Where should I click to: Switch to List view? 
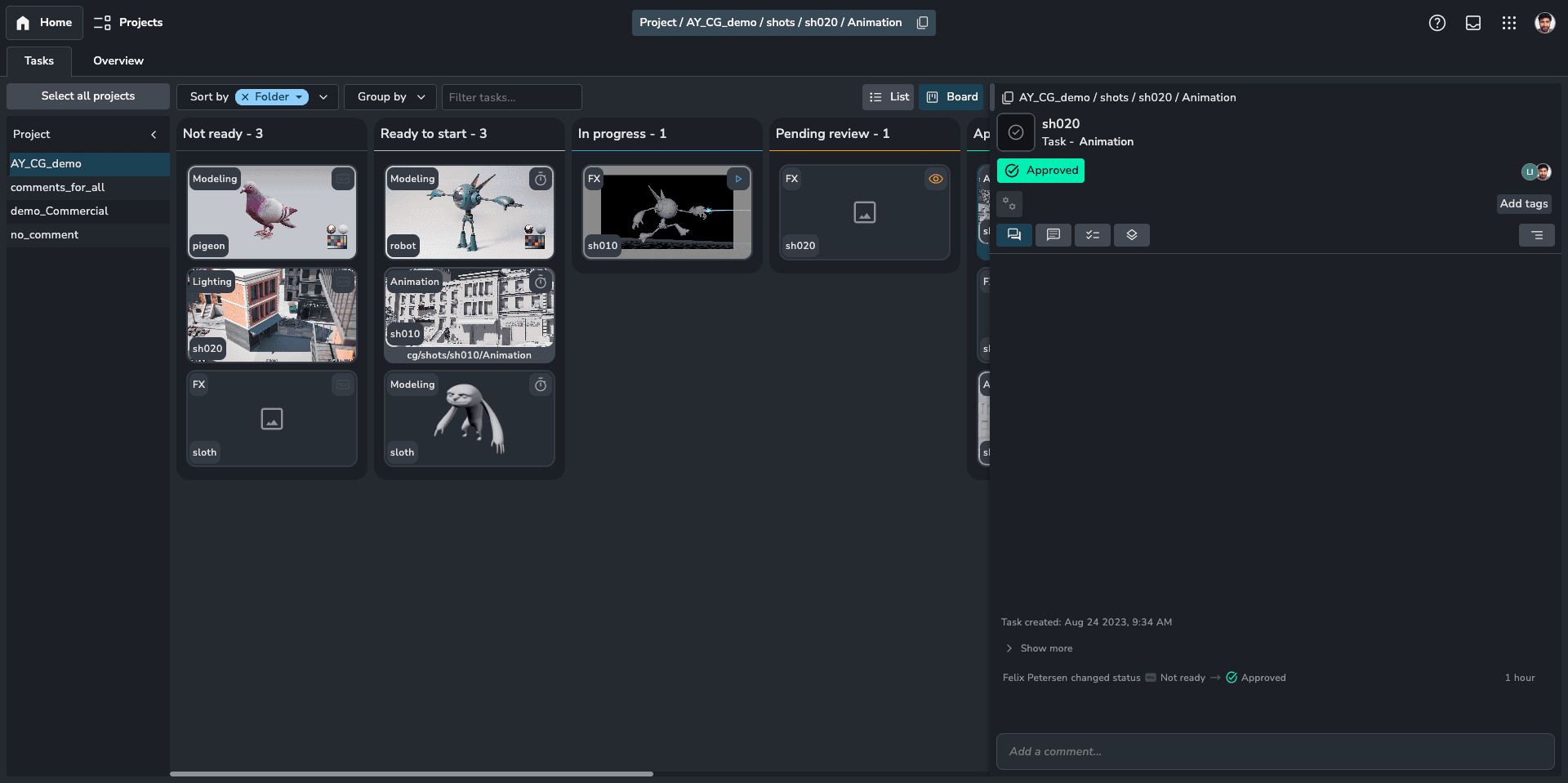pyautogui.click(x=889, y=97)
